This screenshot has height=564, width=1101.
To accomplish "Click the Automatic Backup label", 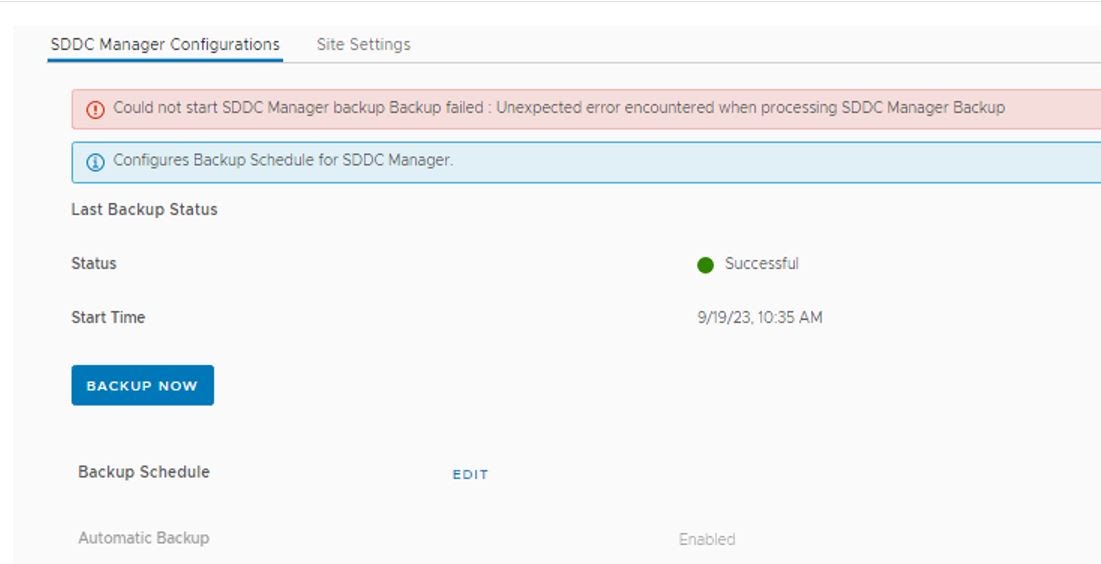I will pyautogui.click(x=144, y=538).
